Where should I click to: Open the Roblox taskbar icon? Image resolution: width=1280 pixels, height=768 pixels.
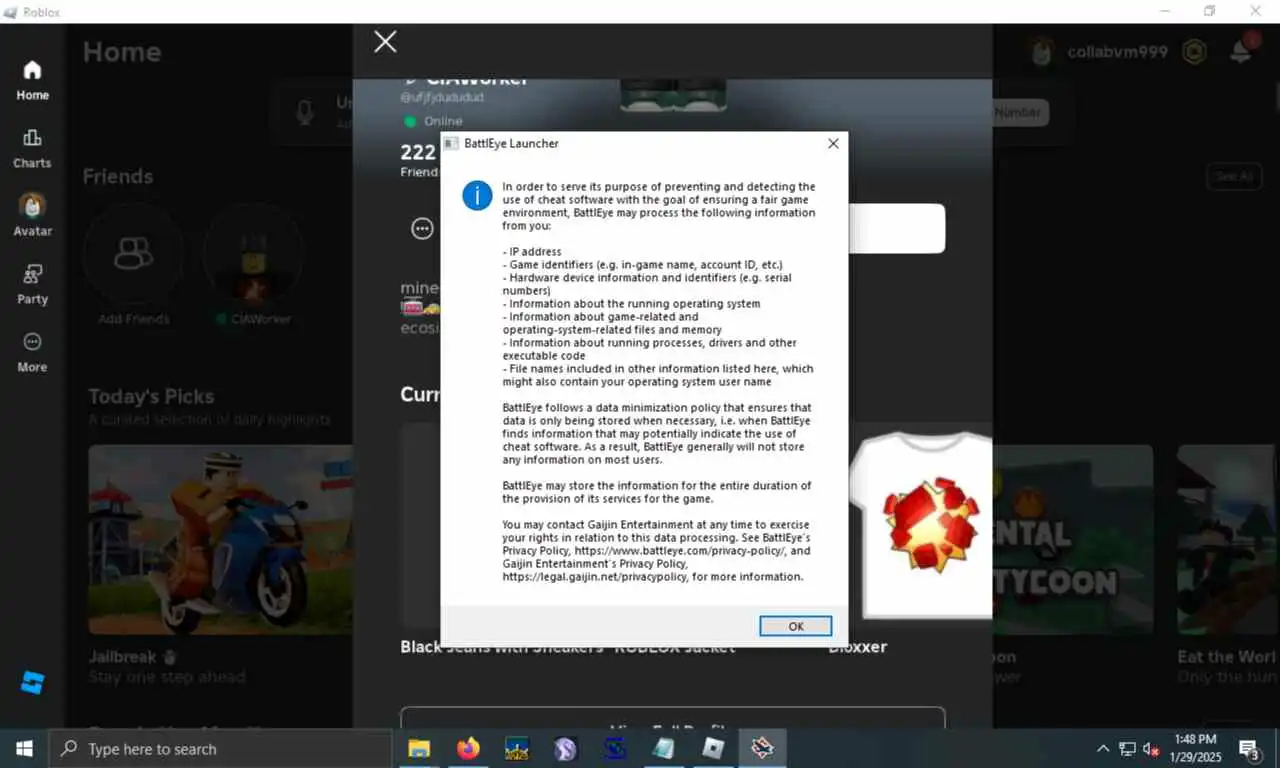click(713, 748)
